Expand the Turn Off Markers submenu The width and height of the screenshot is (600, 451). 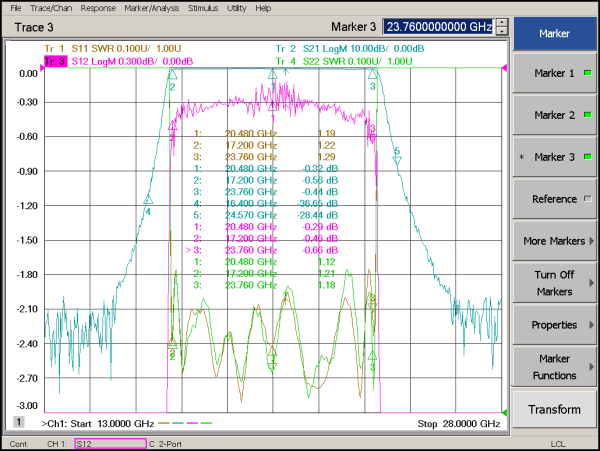pos(555,283)
